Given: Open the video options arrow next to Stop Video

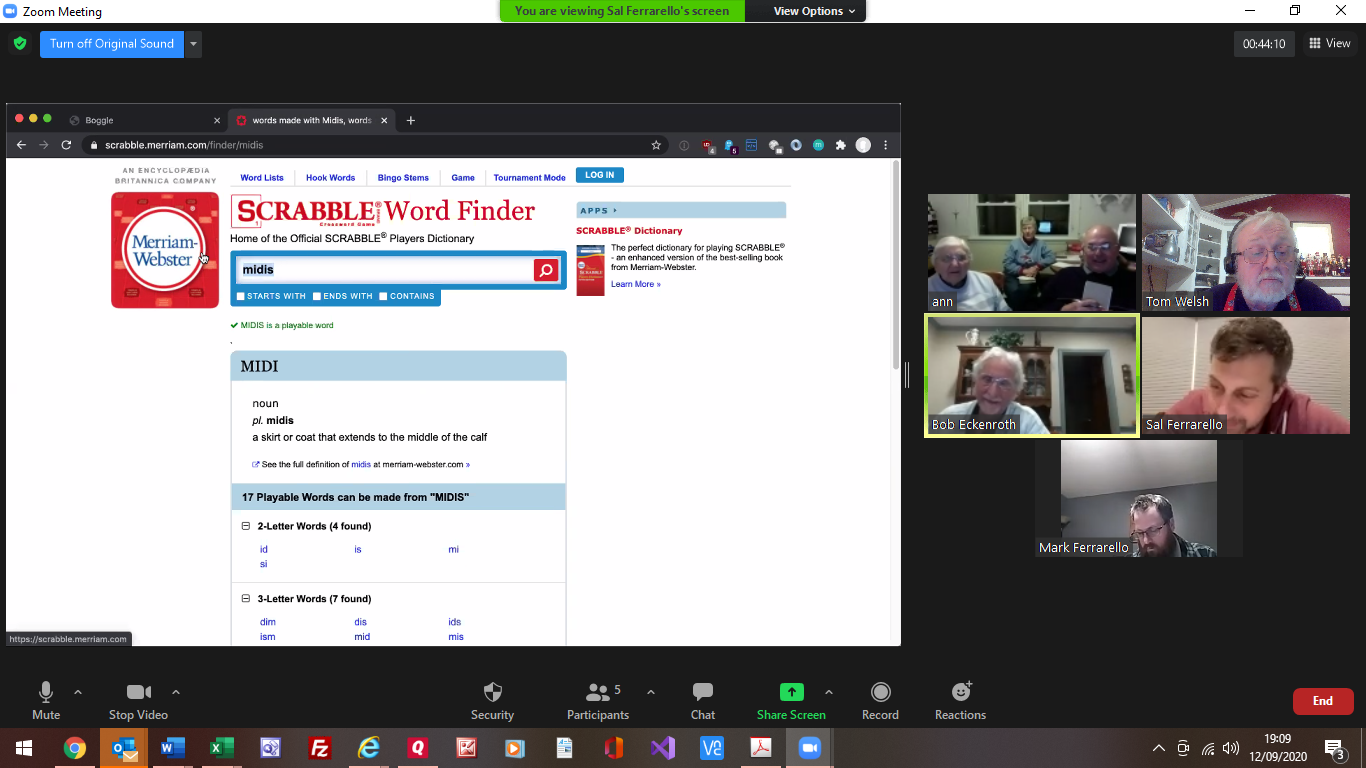Looking at the screenshot, I should tap(176, 692).
